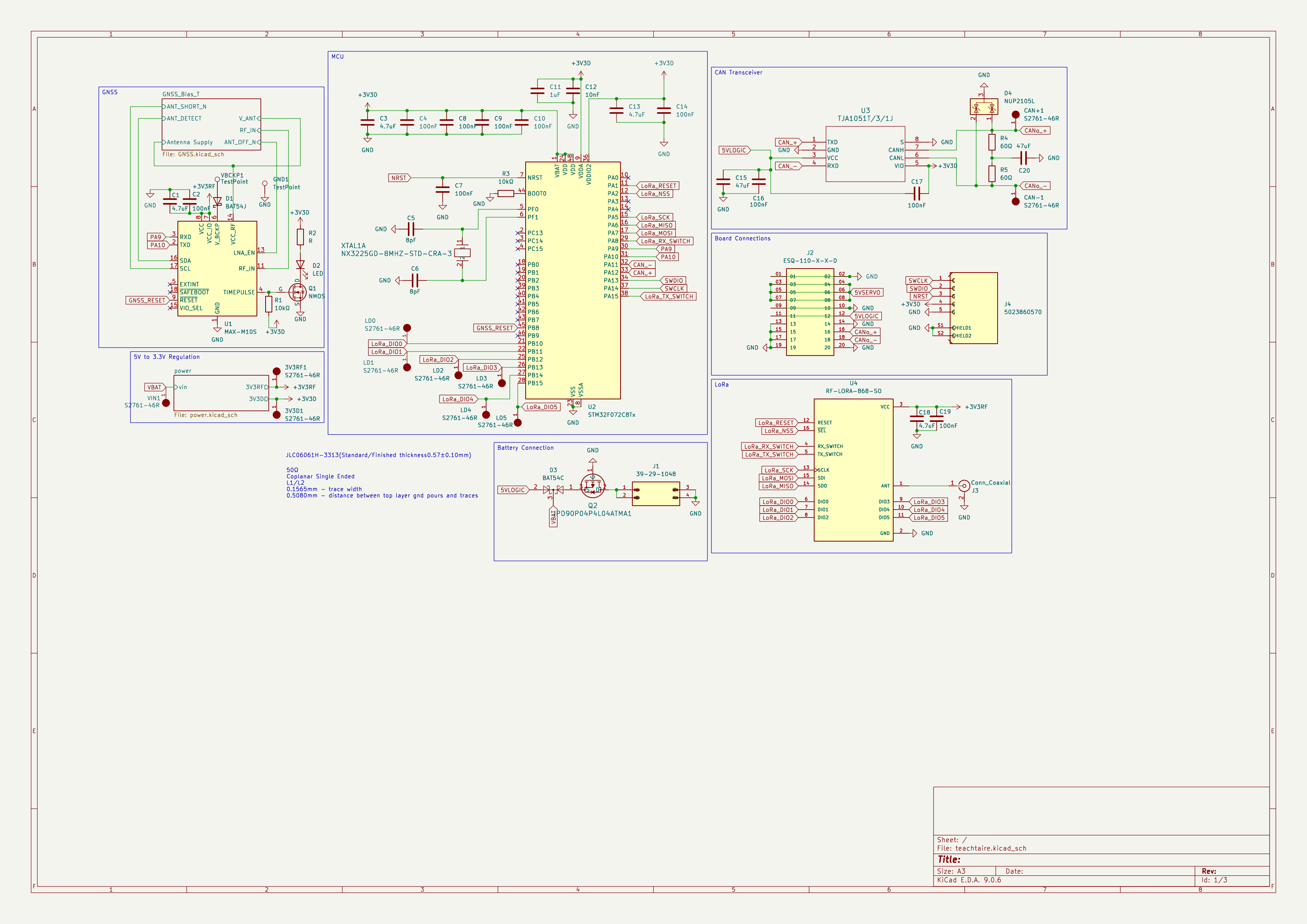Select the LD5 S2761-46R test pad
The width and height of the screenshot is (1307, 924).
point(517,423)
